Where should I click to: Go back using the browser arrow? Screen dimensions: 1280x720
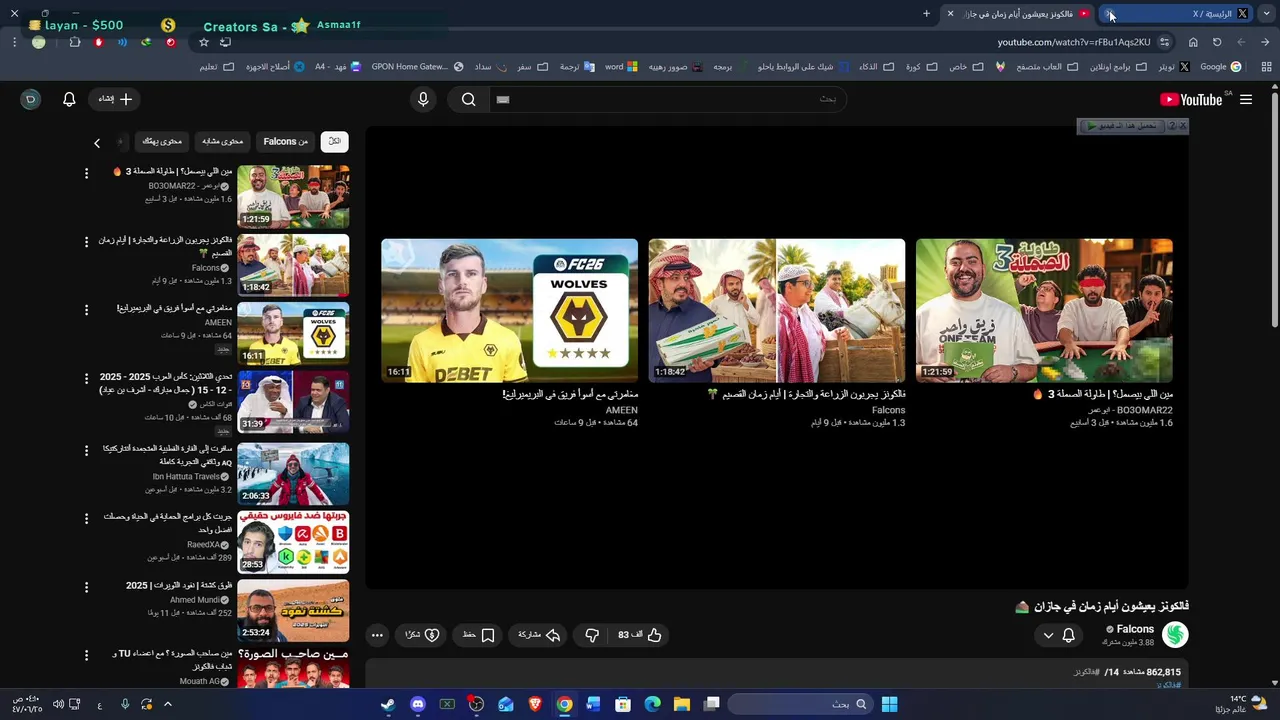click(x=1265, y=42)
